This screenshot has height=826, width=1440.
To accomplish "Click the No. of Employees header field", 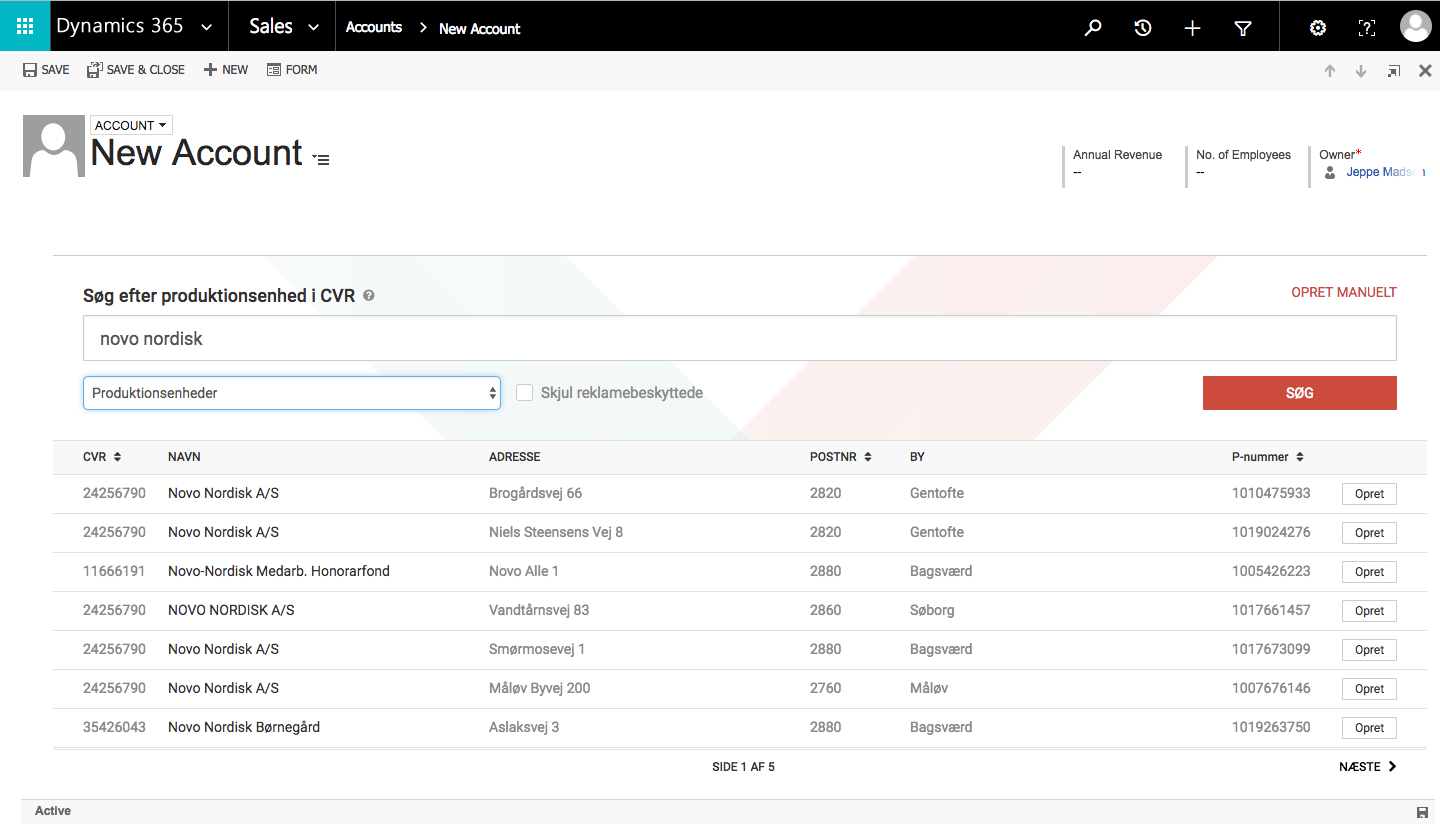I will (1243, 164).
